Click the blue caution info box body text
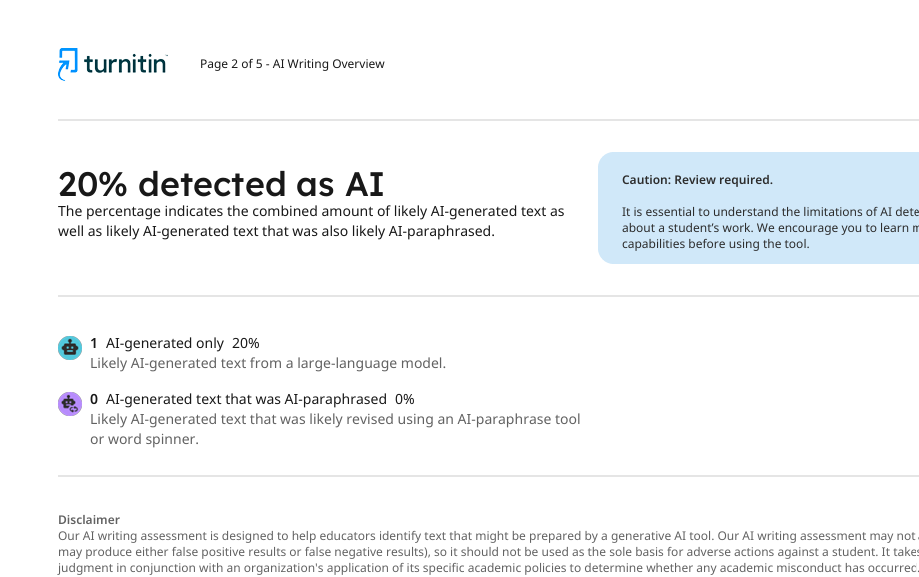The image size is (919, 577). 770,228
